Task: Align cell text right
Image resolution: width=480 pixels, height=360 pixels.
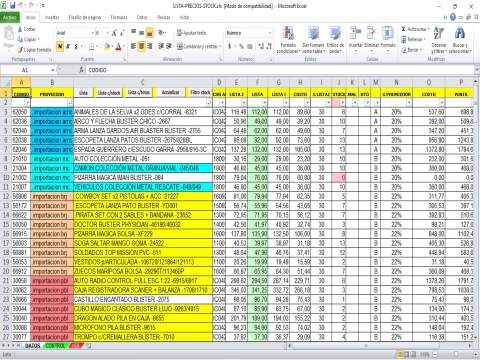Action: point(149,46)
